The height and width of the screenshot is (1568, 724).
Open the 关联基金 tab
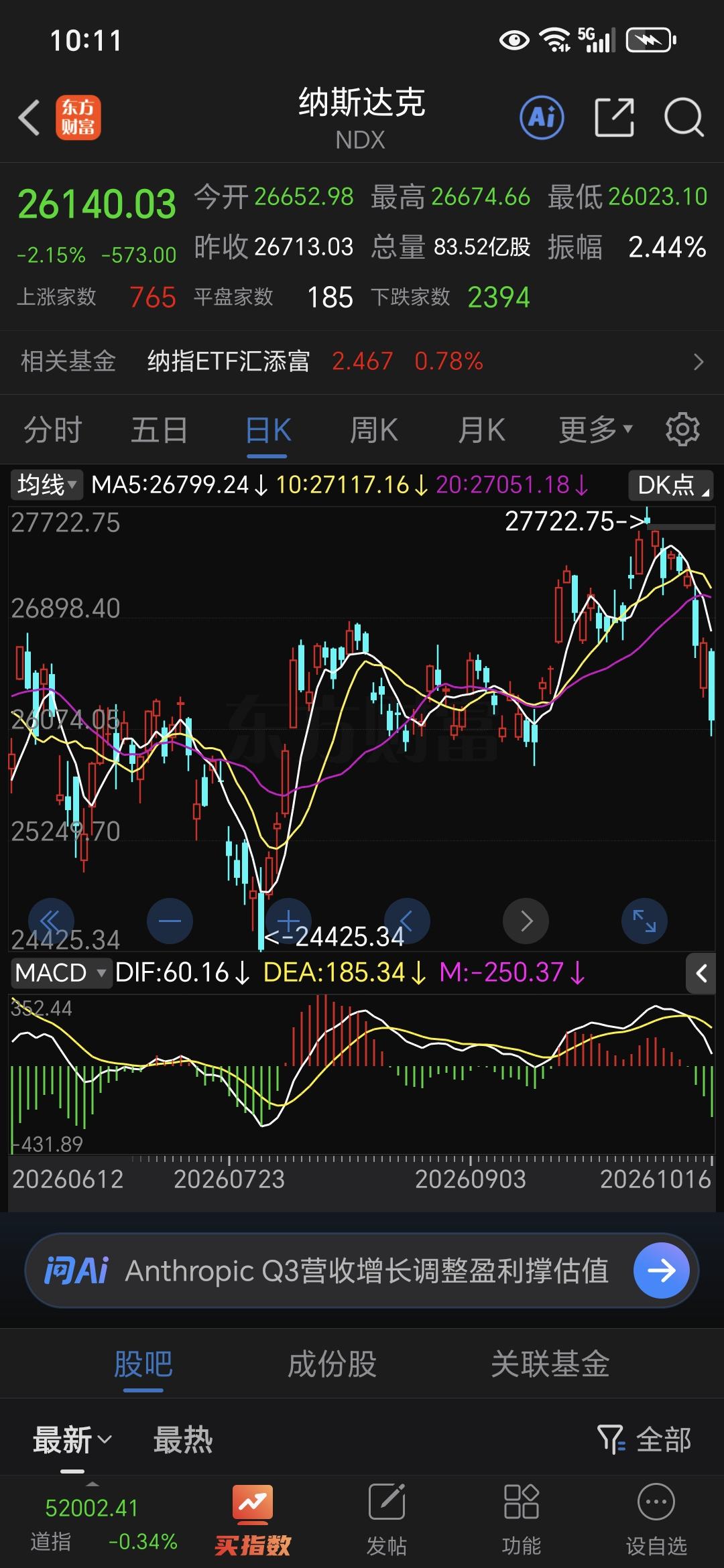coord(550,1364)
